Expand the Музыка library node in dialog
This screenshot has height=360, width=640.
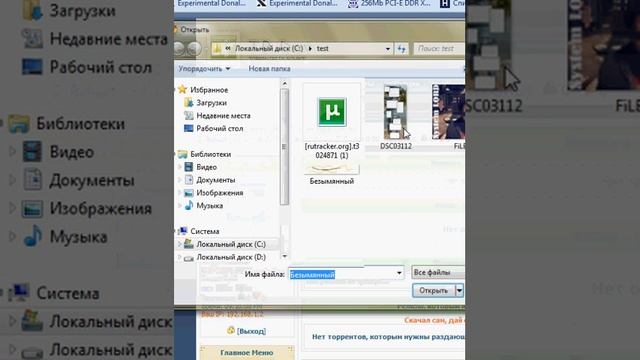pyautogui.click(x=180, y=205)
